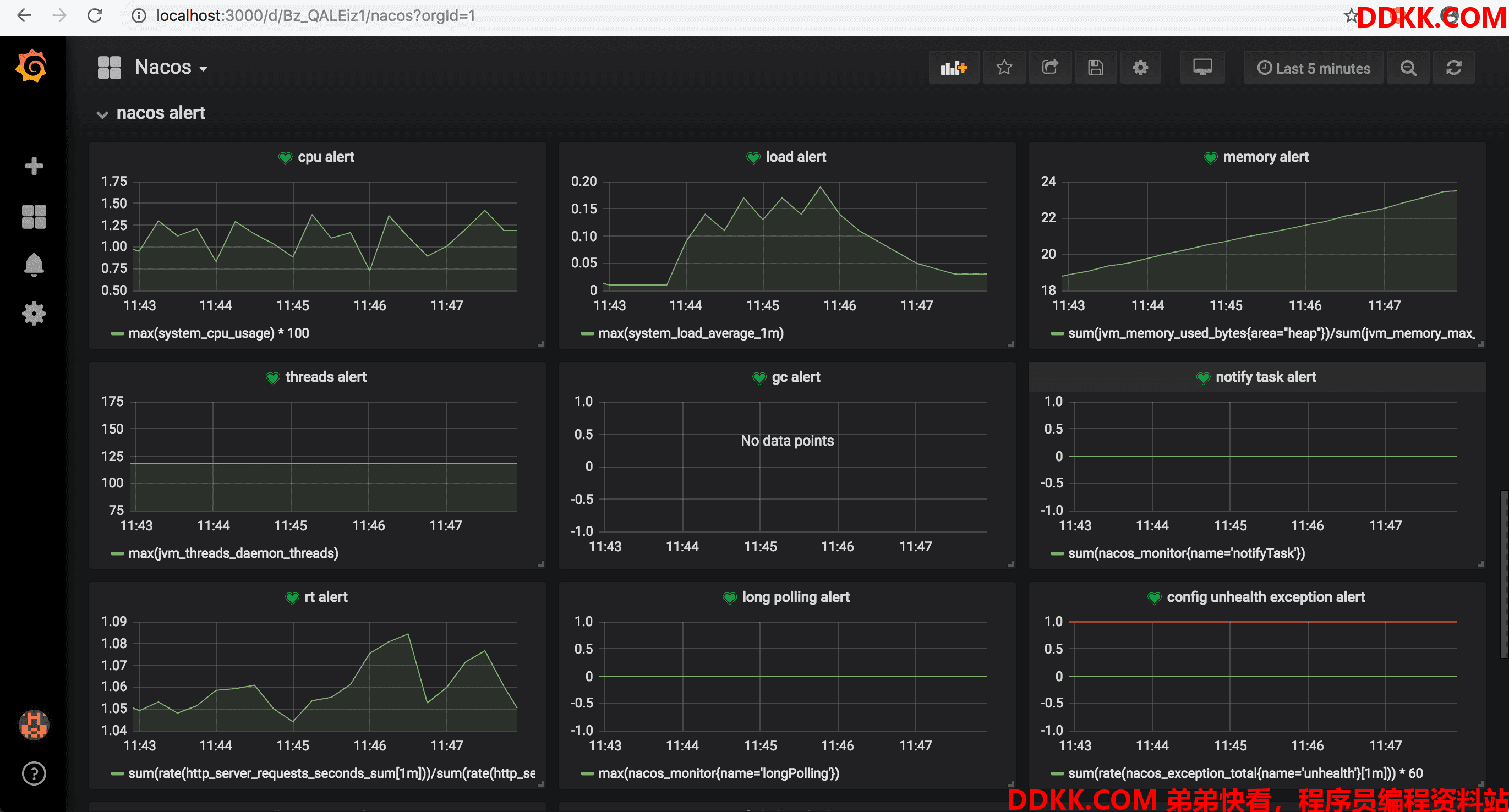Toggle max(jvm_threads_daemon_threads) legend series

(x=233, y=554)
